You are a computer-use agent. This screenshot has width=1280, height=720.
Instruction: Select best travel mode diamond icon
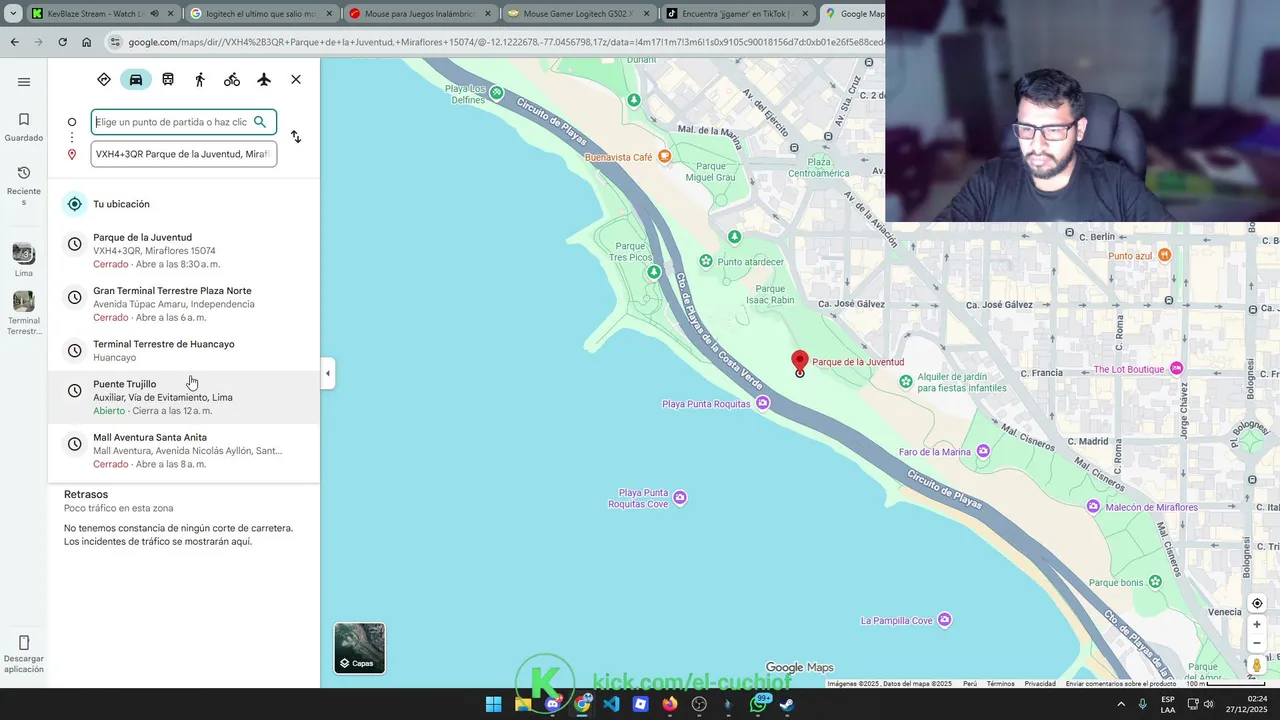click(x=104, y=79)
